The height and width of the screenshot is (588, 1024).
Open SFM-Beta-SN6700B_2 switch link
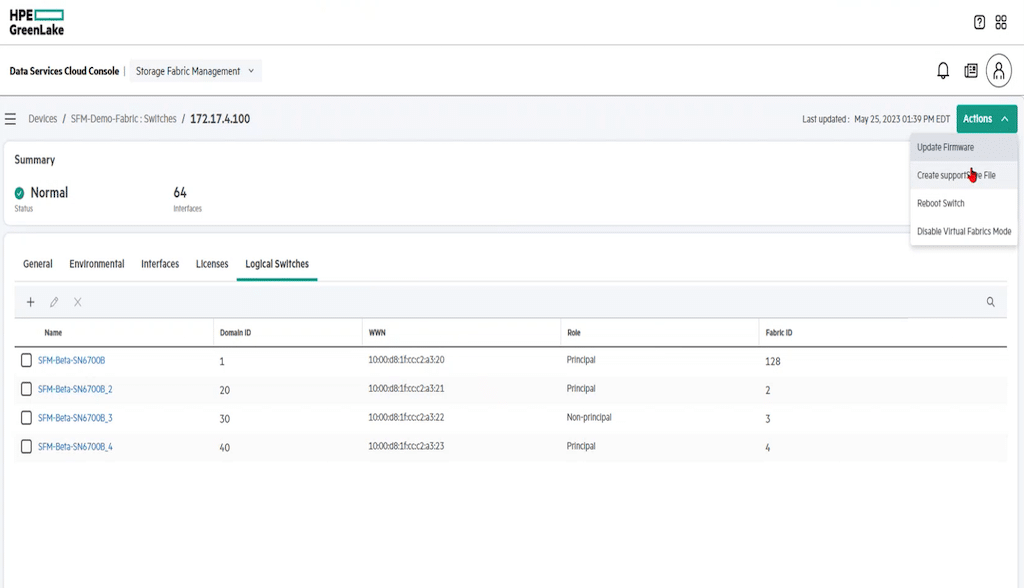point(75,389)
